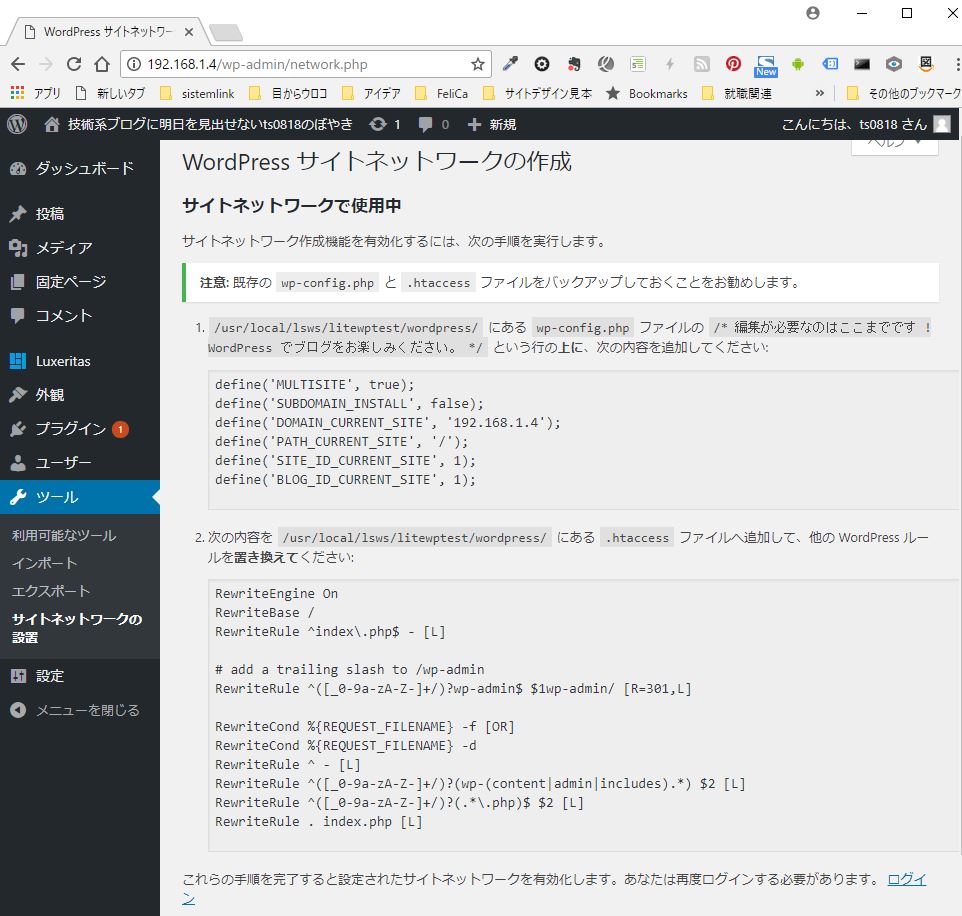
Task: Open Chrome profile account icon
Action: 813,13
